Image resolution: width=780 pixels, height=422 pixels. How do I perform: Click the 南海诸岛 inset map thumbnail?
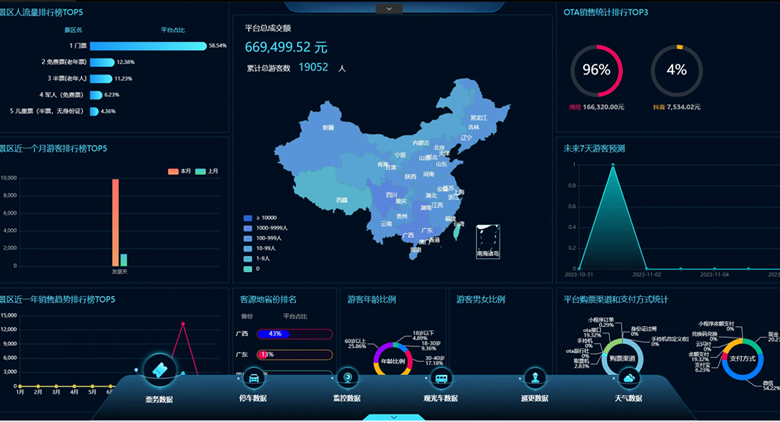click(x=488, y=240)
